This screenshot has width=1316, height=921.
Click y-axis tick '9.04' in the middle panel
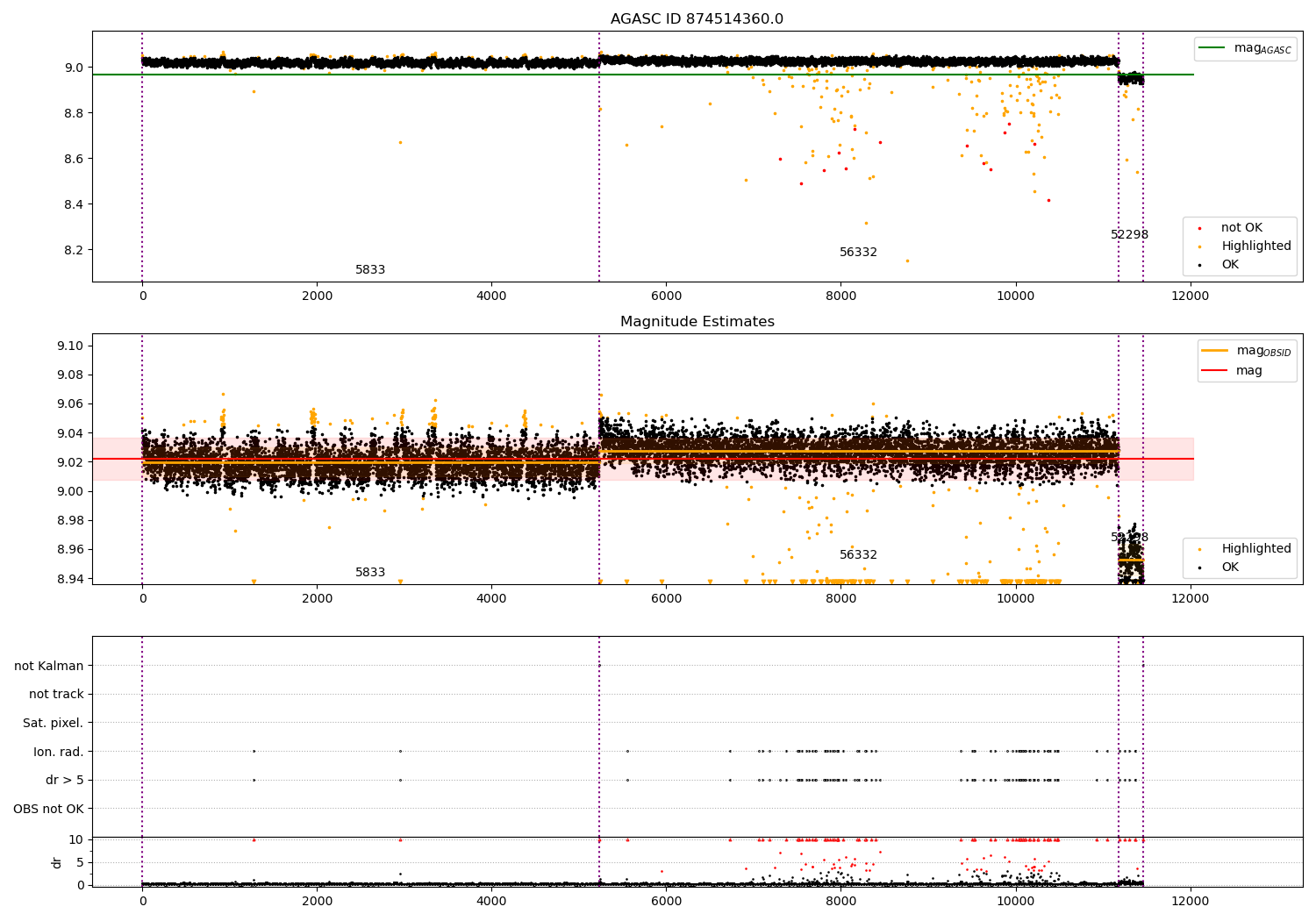point(71,433)
